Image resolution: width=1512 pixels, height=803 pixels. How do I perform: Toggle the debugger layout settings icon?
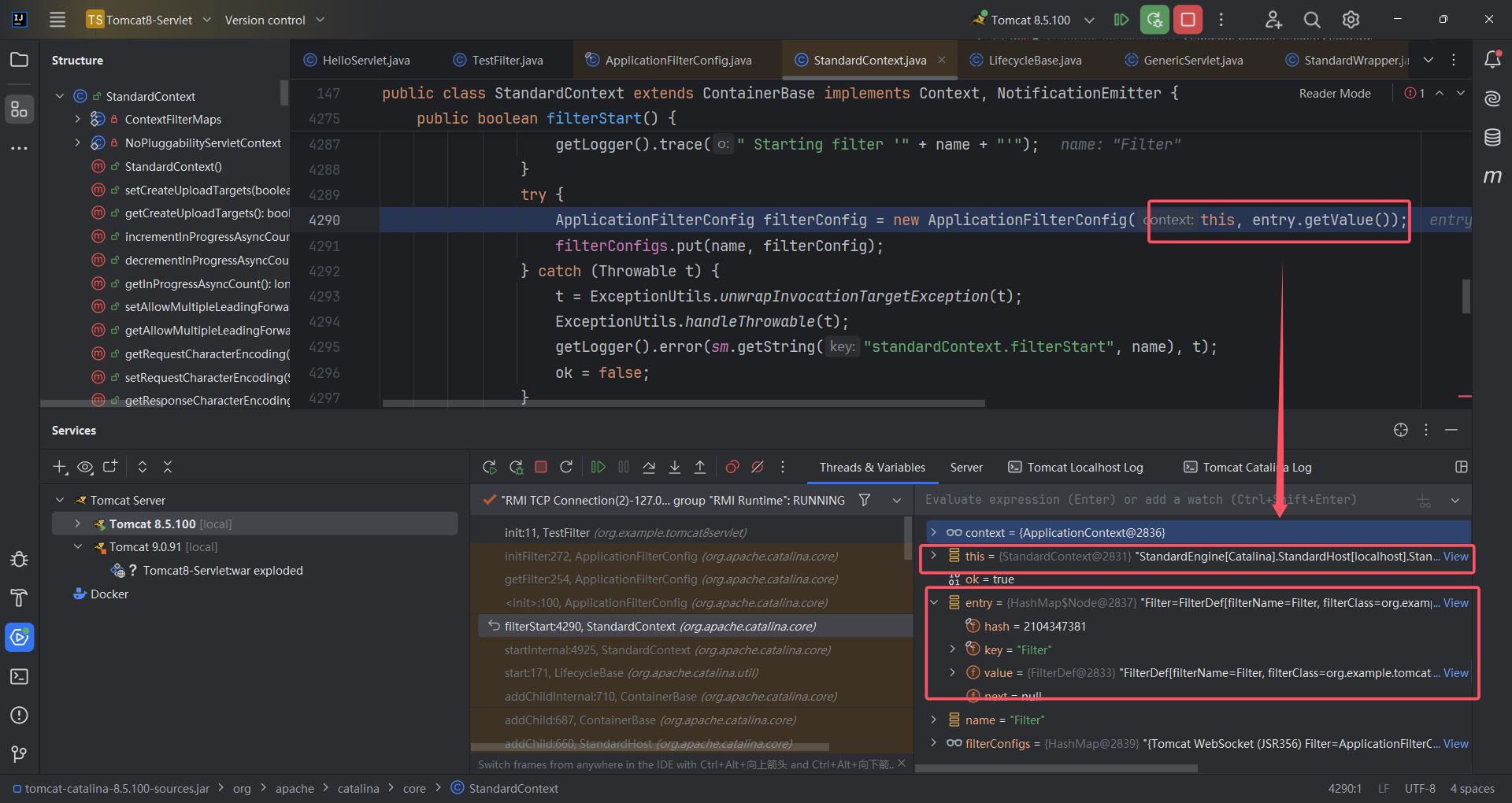tap(1462, 467)
